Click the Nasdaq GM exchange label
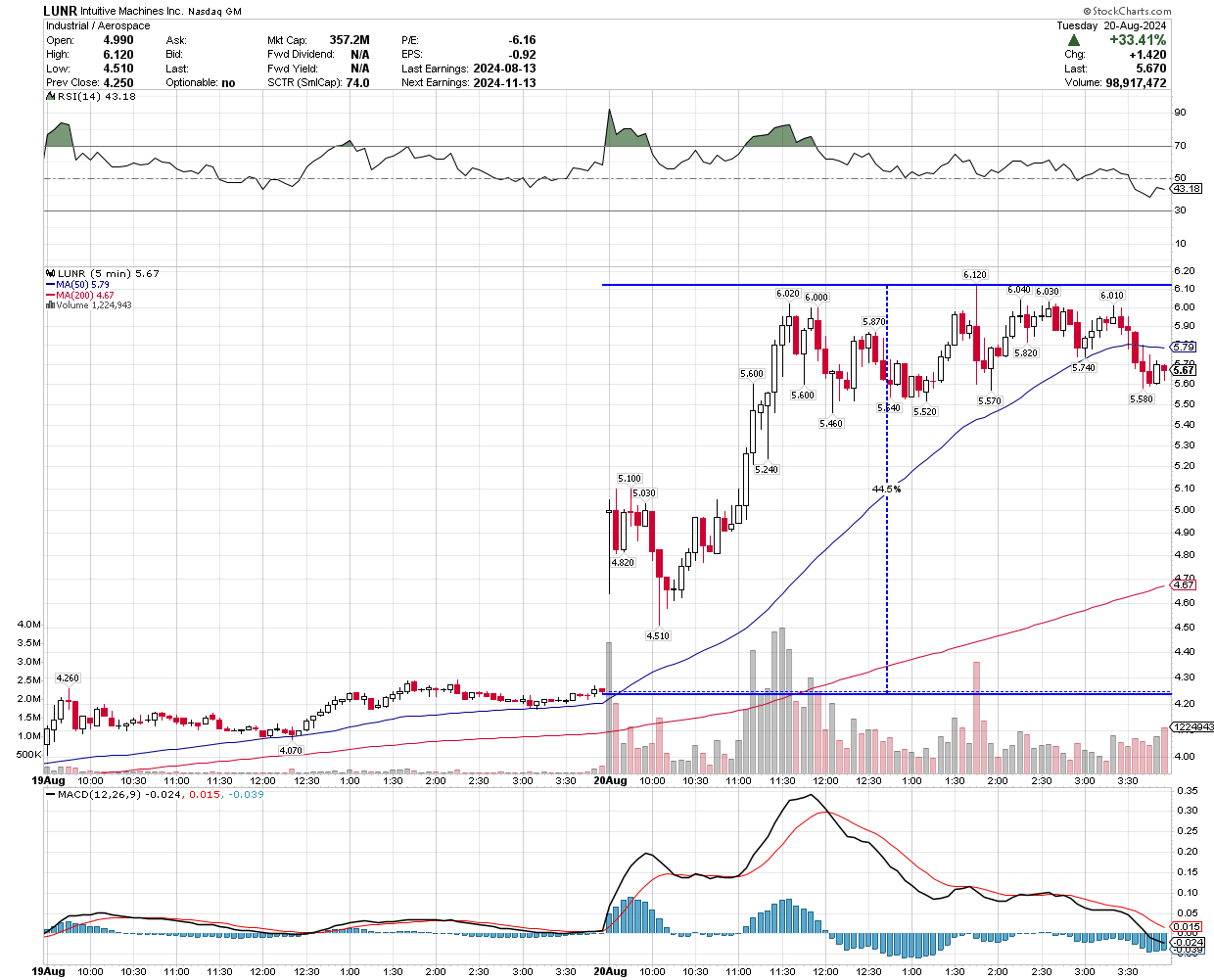The width and height of the screenshot is (1214, 980). point(214,12)
